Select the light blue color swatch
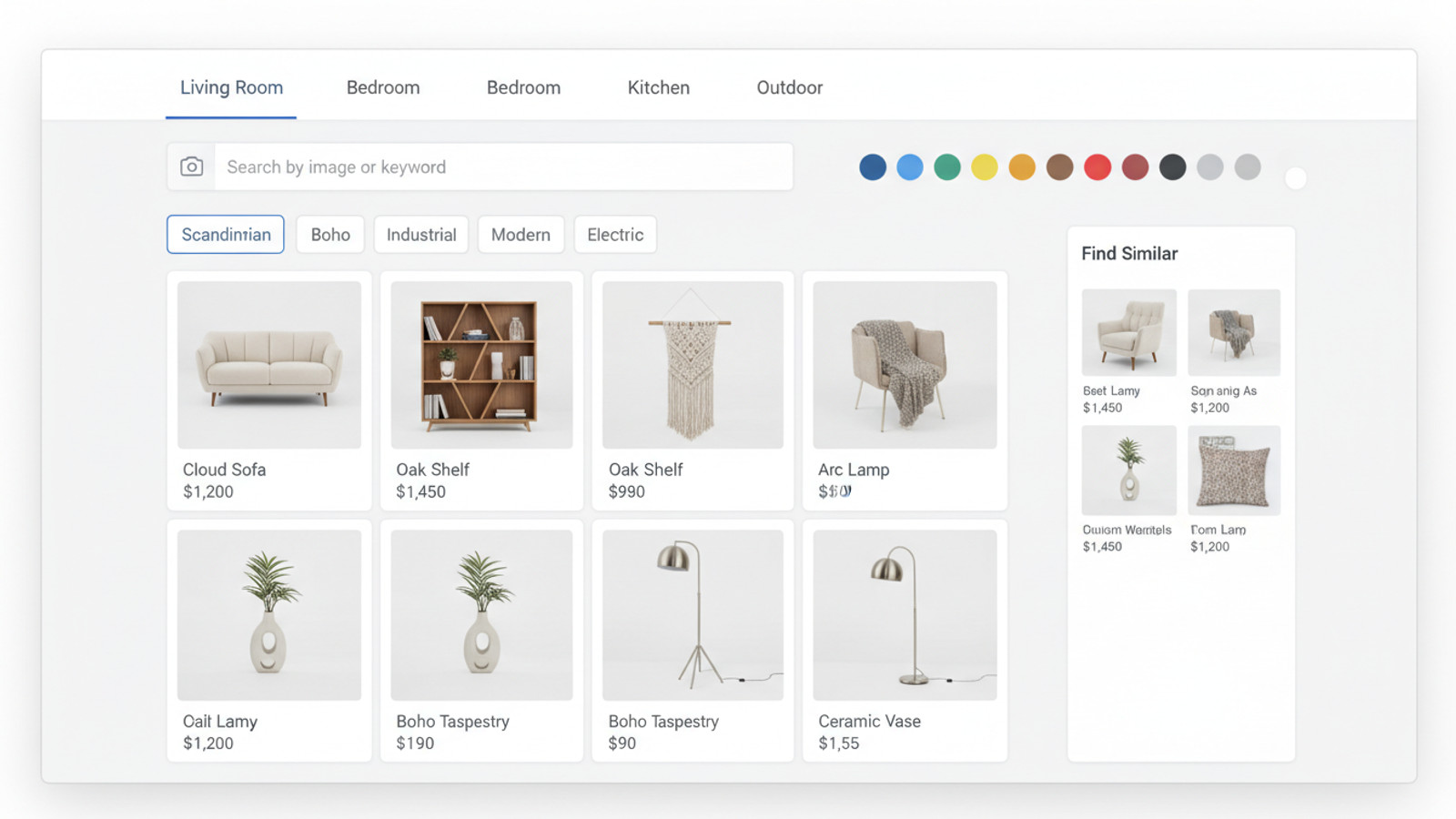The height and width of the screenshot is (819, 1456). tap(910, 167)
